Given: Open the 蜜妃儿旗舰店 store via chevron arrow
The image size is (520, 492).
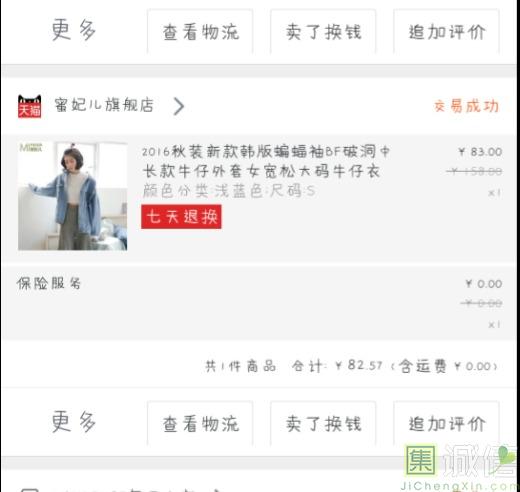Looking at the screenshot, I should (x=179, y=106).
